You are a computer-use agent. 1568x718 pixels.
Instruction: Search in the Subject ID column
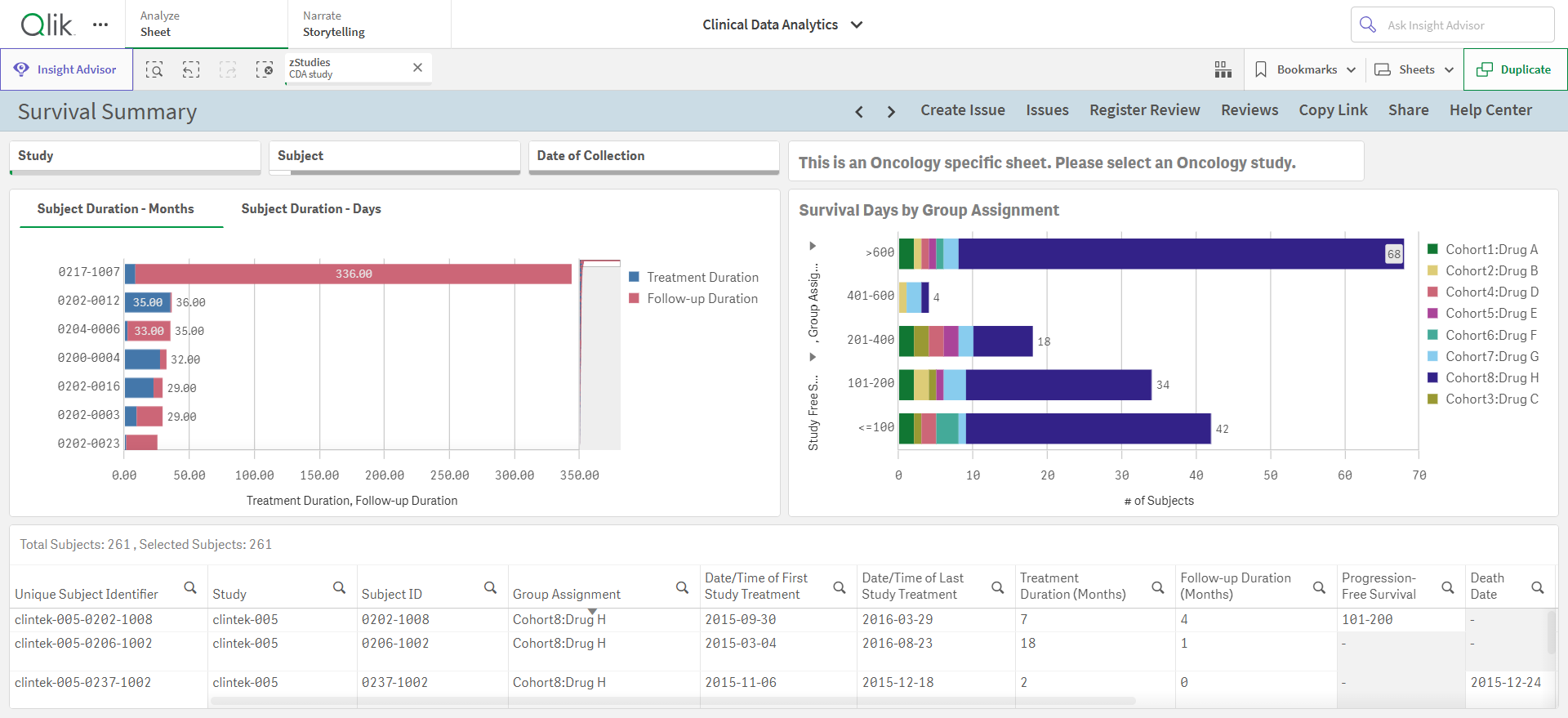[x=490, y=588]
